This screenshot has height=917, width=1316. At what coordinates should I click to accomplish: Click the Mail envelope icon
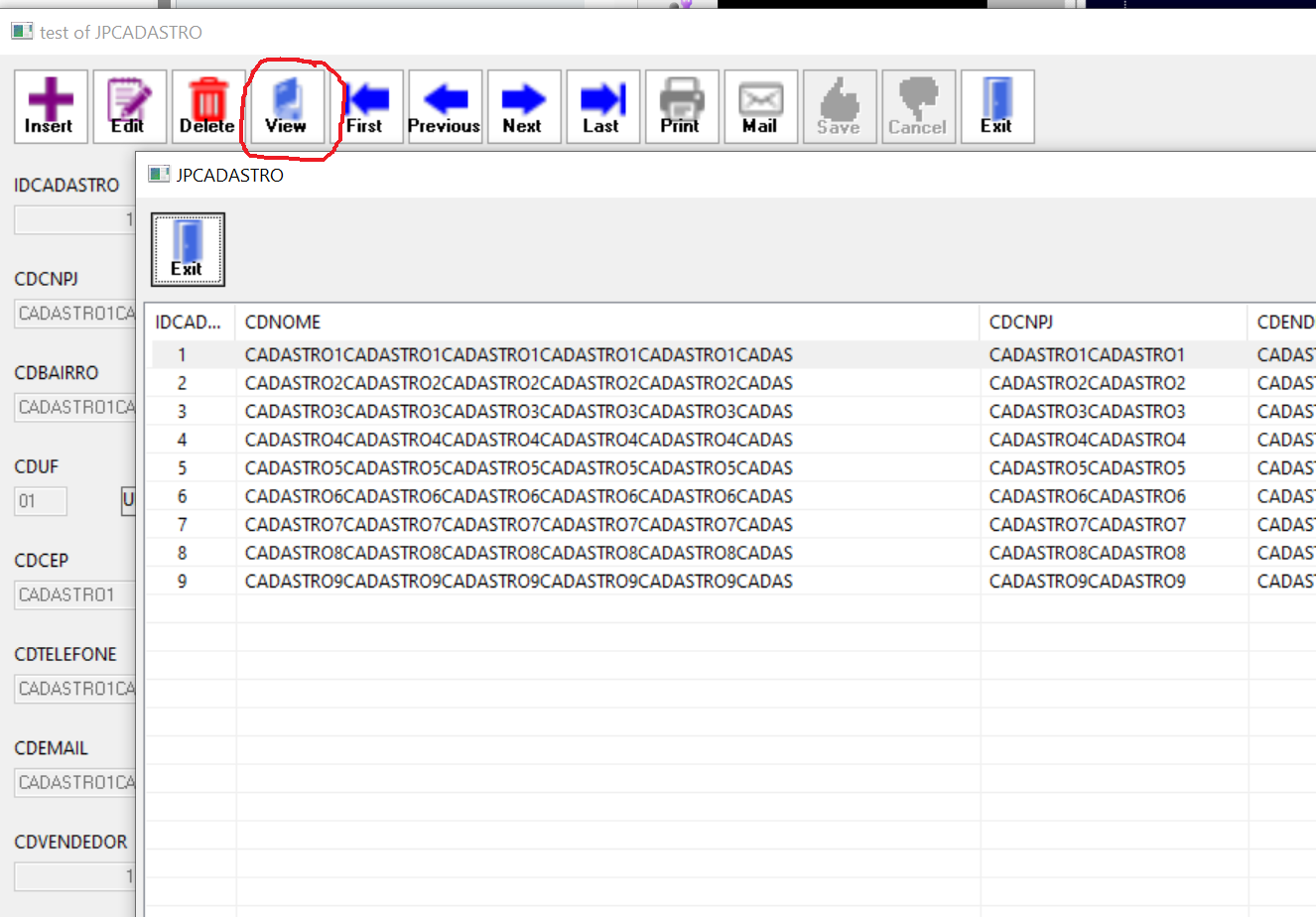[760, 106]
